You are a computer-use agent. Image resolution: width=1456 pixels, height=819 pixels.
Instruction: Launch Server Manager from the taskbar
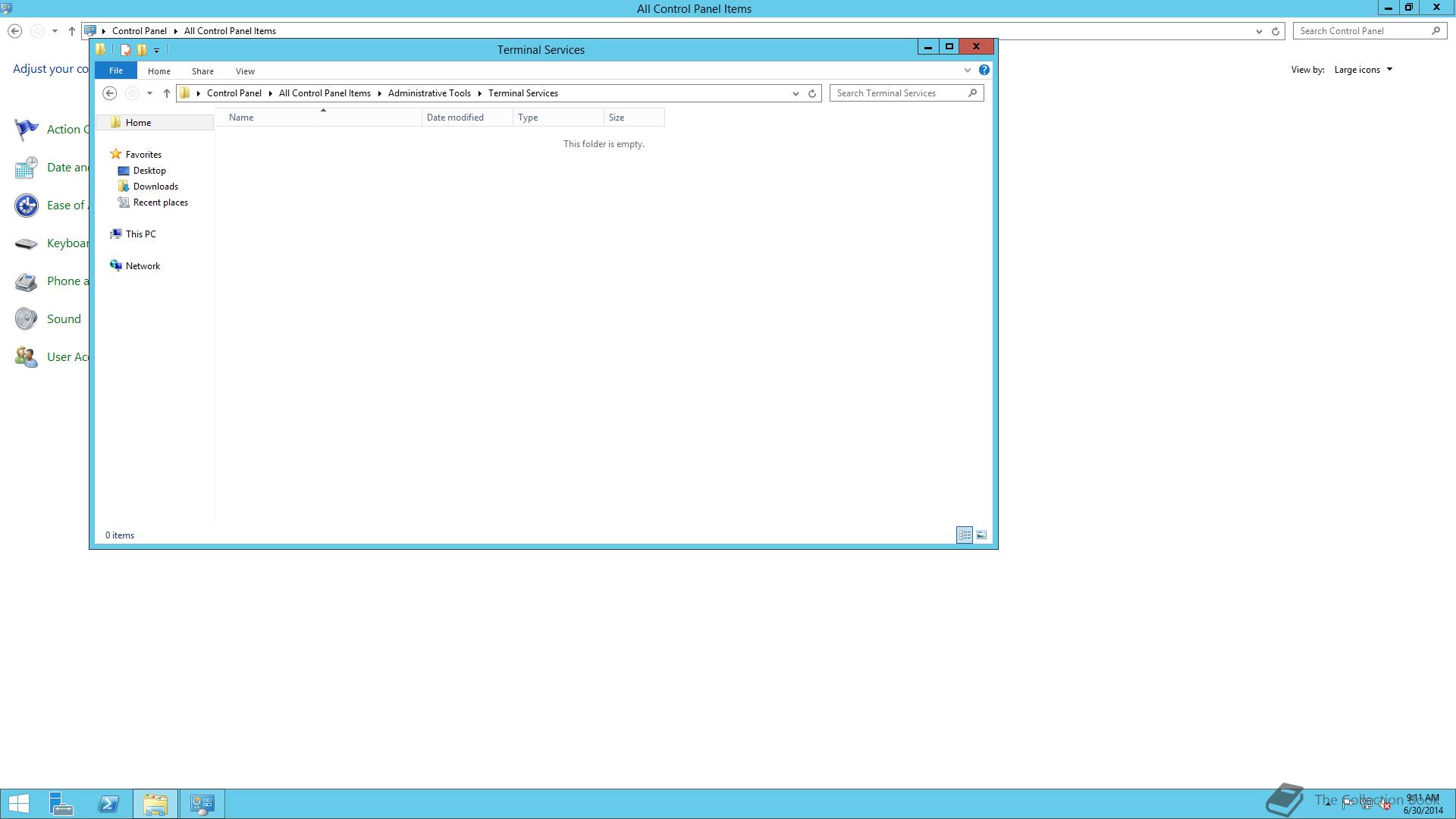tap(61, 804)
